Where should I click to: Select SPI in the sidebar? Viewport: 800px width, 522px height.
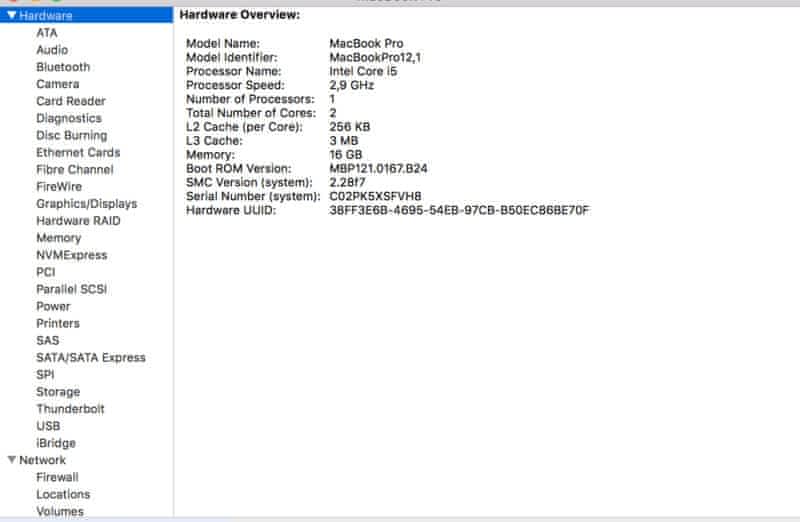(45, 375)
